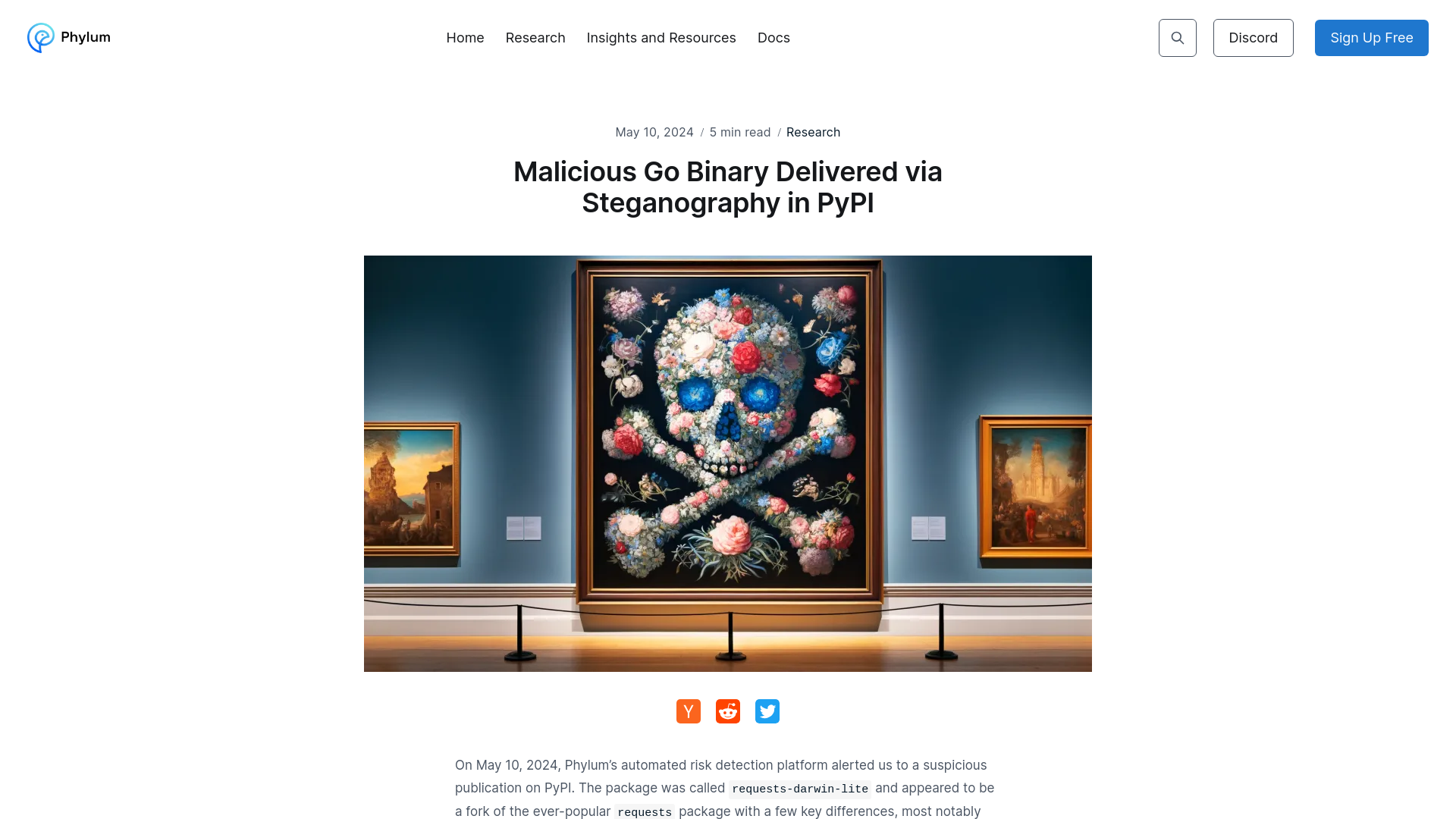
Task: Click the Phylum logo icon
Action: [x=40, y=37]
